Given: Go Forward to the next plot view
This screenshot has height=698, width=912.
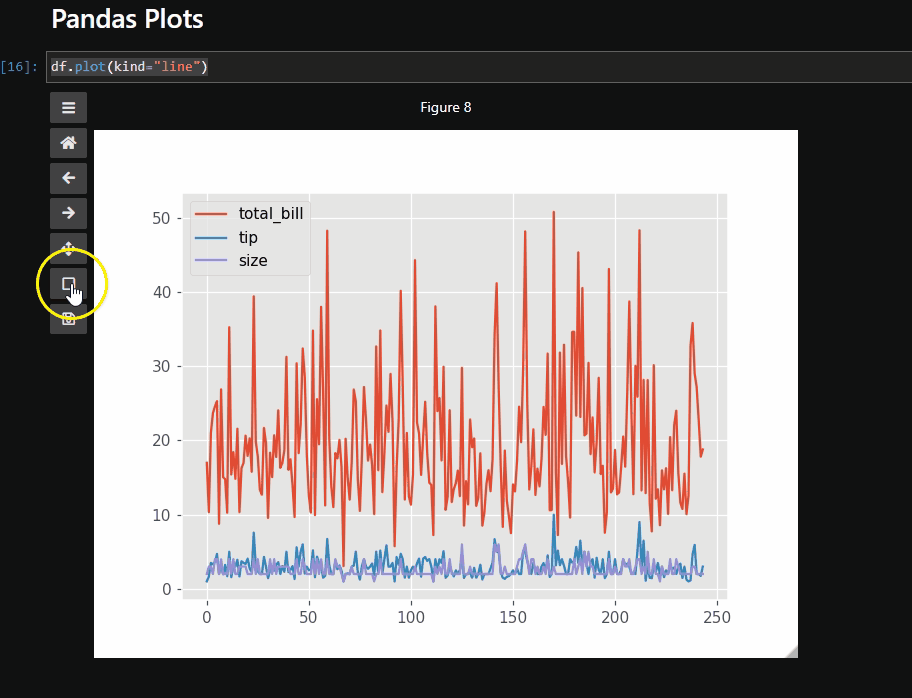Looking at the screenshot, I should 67,213.
